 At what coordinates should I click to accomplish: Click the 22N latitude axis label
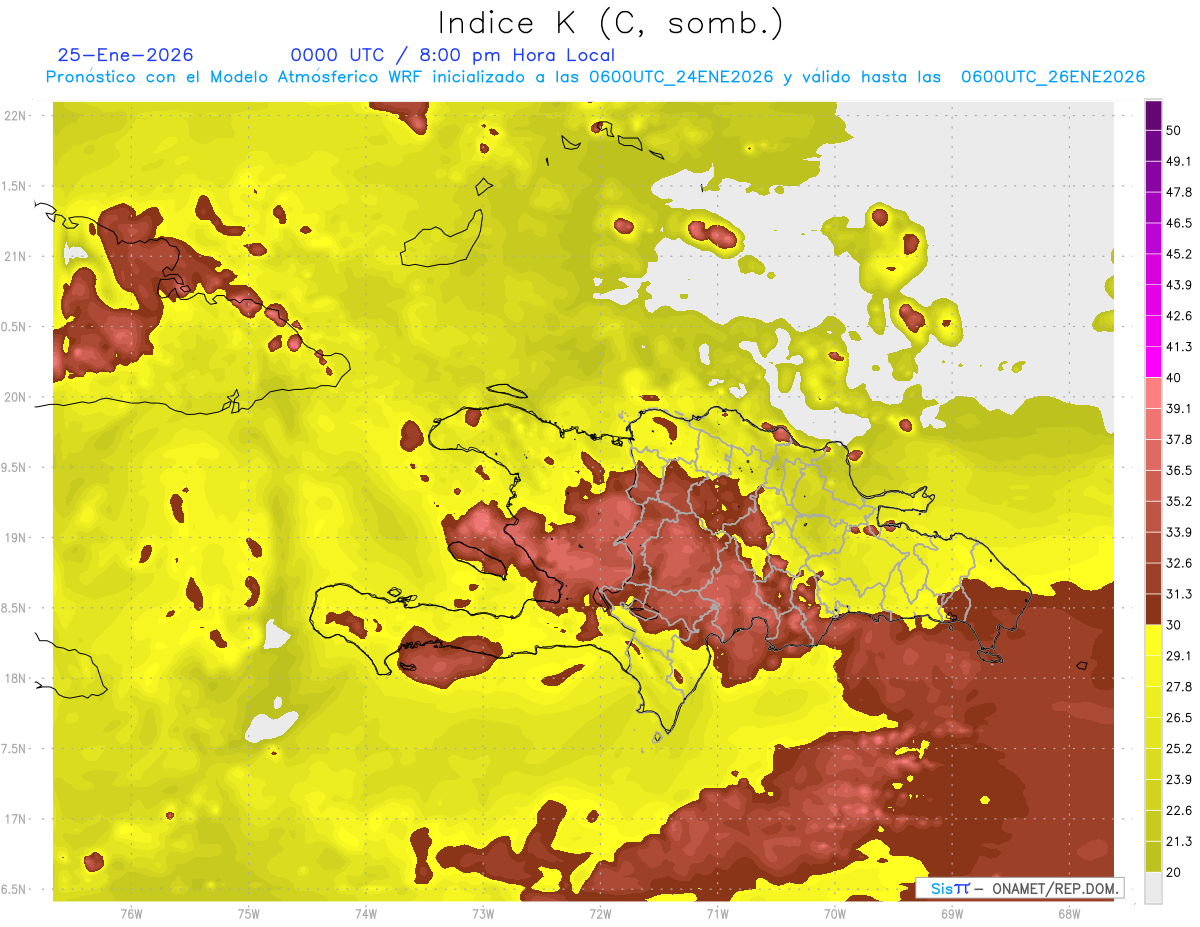16,116
